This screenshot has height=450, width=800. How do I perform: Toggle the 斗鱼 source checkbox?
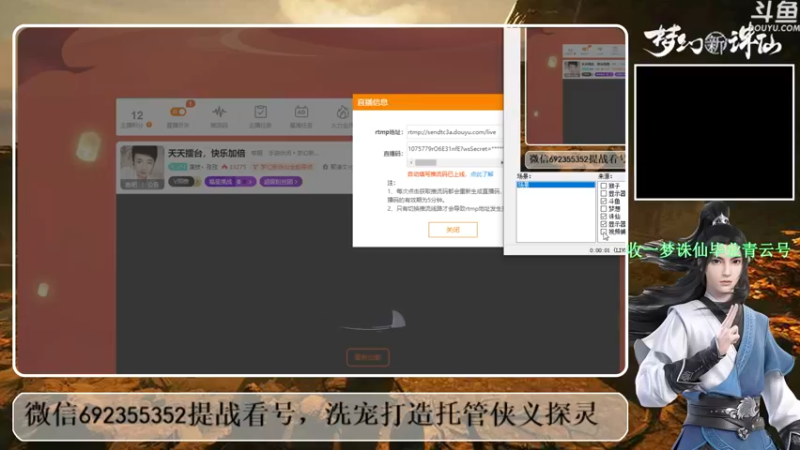coord(604,202)
